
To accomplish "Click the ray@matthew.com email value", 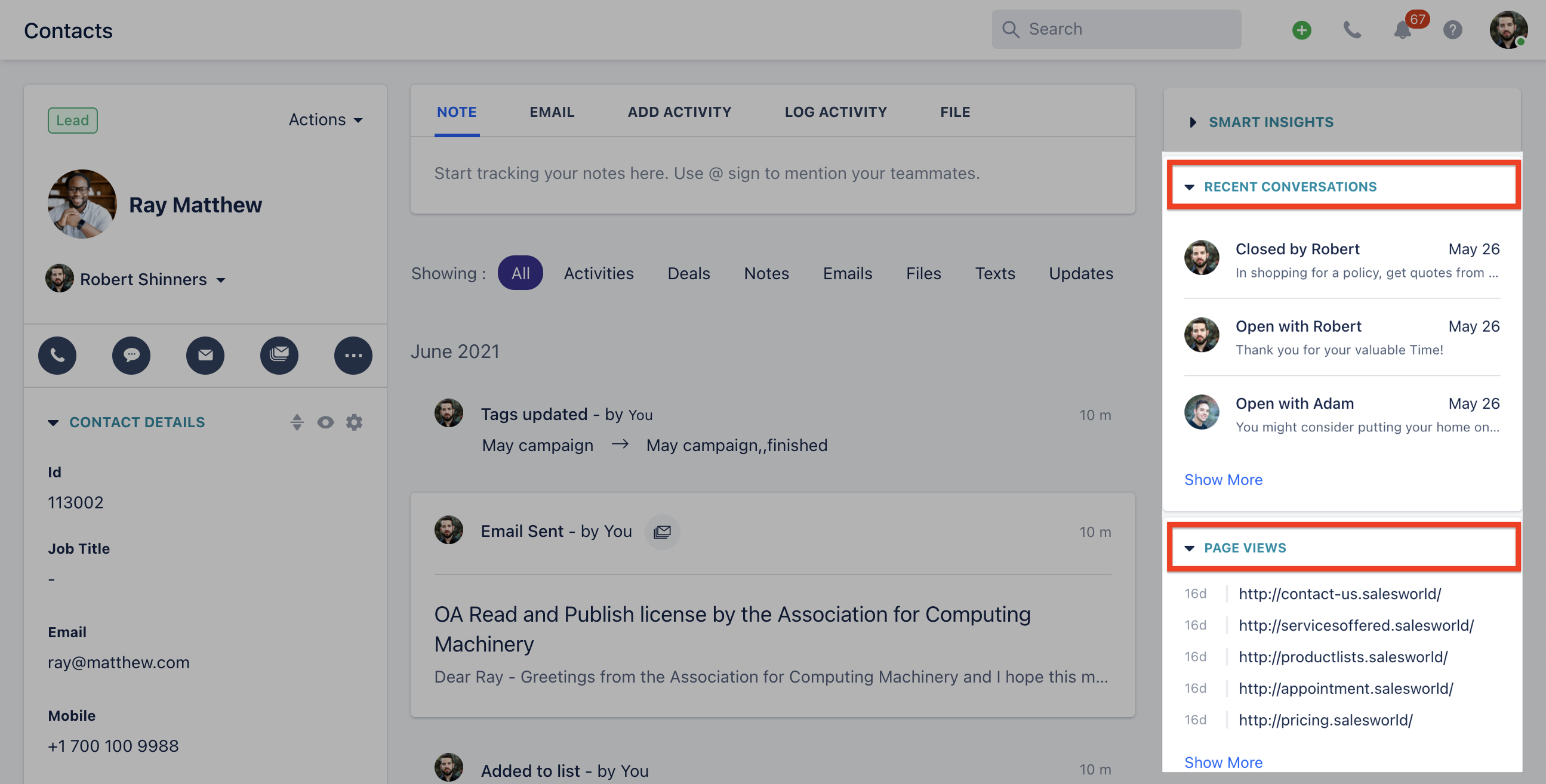I will (119, 663).
